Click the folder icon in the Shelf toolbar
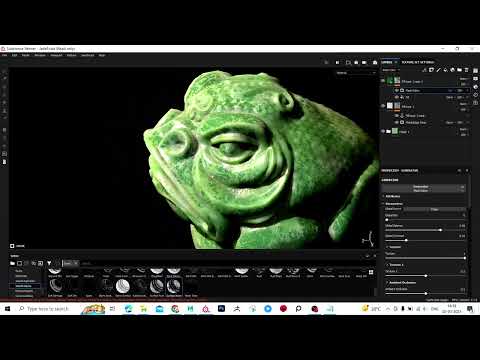Screen dimensions: 480x360 pos(12,263)
